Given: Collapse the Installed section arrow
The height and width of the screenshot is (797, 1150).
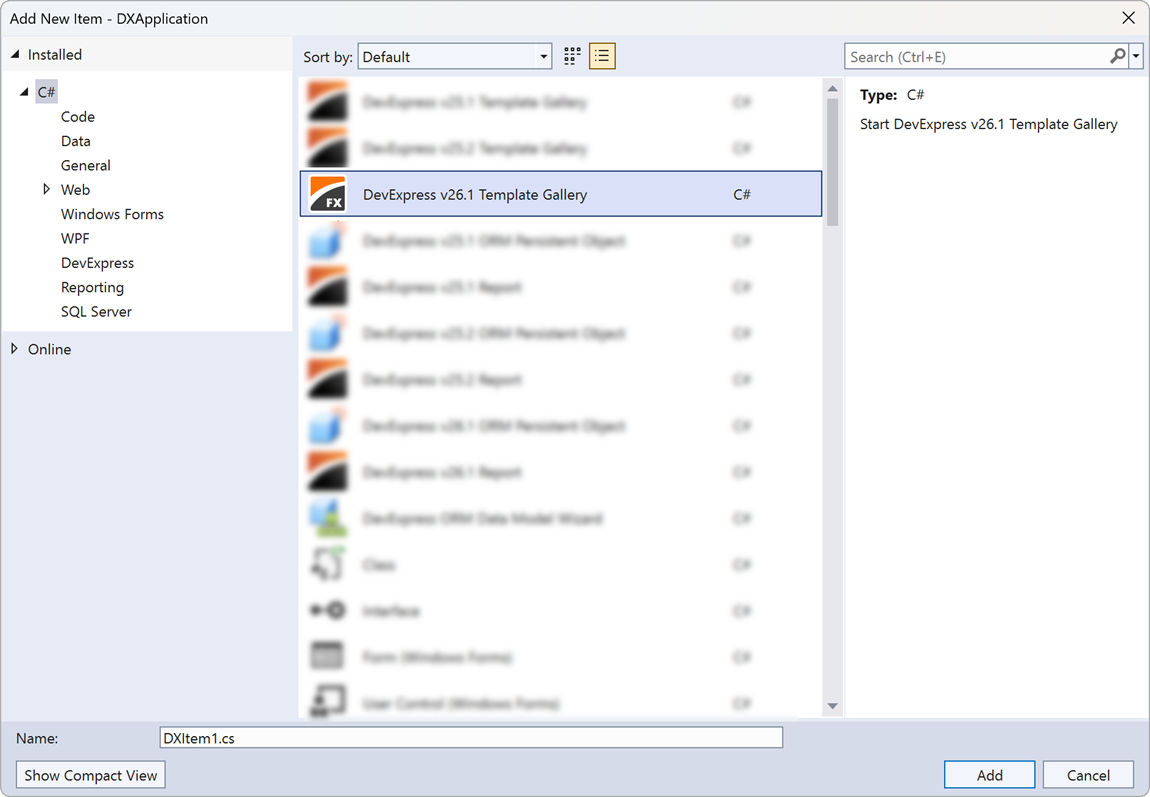Looking at the screenshot, I should click(15, 54).
